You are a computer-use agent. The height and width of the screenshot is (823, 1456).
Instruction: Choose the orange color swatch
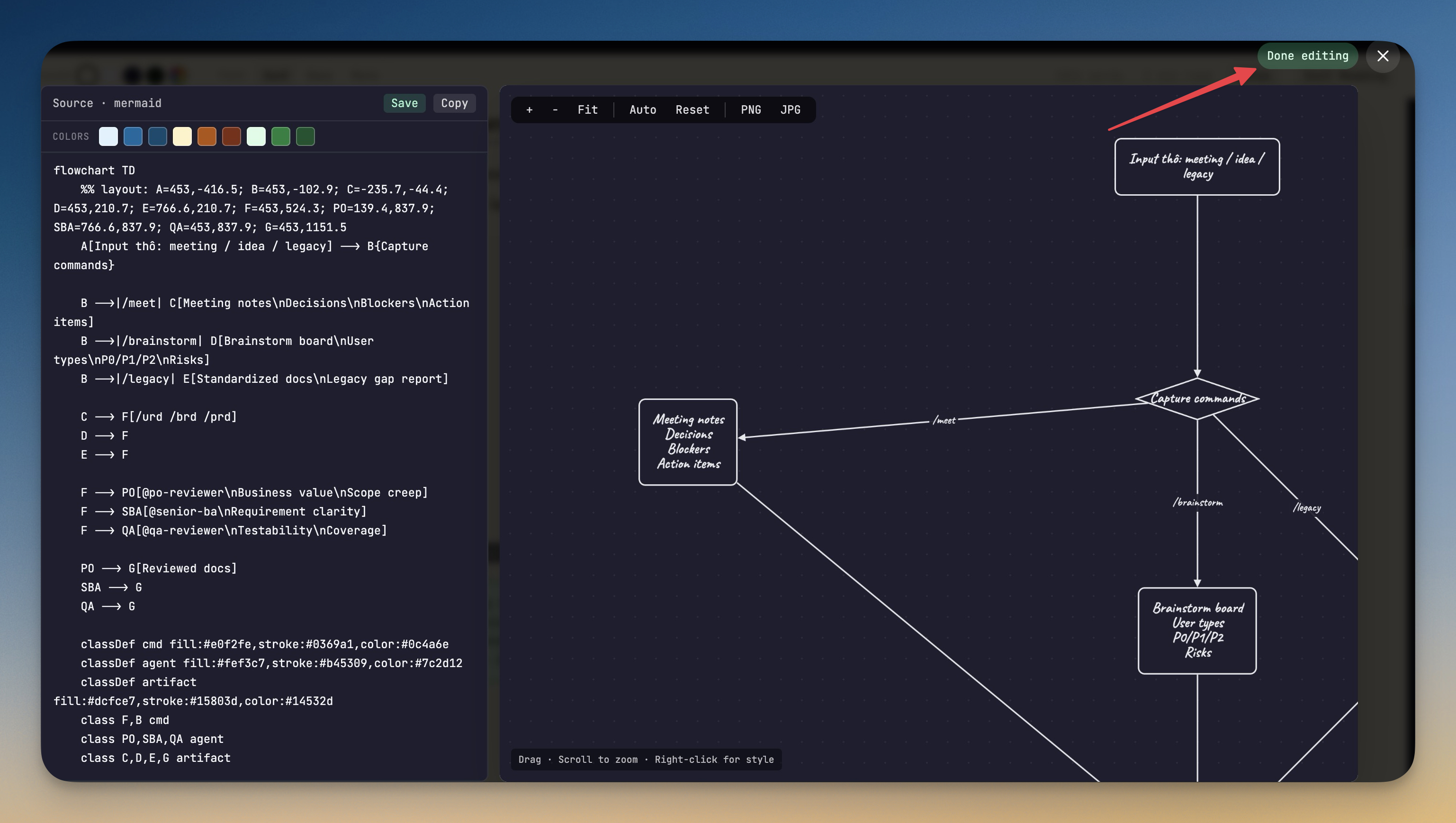pos(207,136)
